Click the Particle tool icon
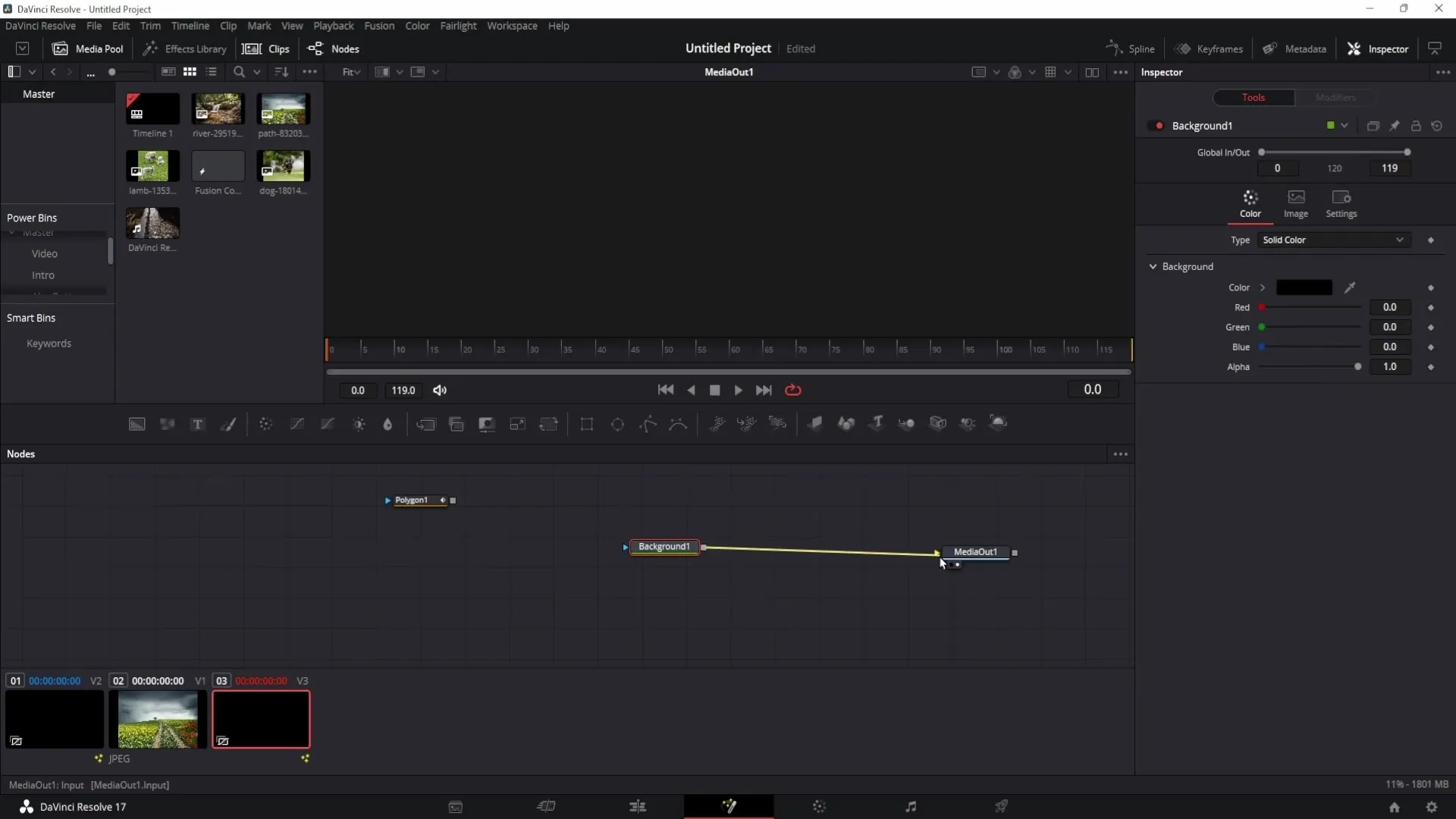The height and width of the screenshot is (819, 1456). tap(718, 424)
